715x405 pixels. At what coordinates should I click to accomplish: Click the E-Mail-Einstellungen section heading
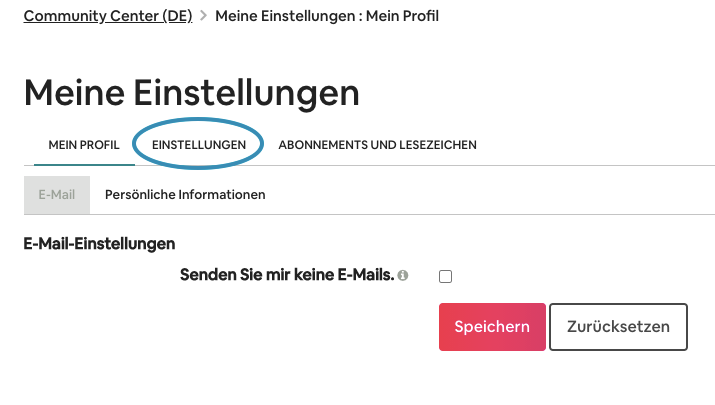coord(99,243)
